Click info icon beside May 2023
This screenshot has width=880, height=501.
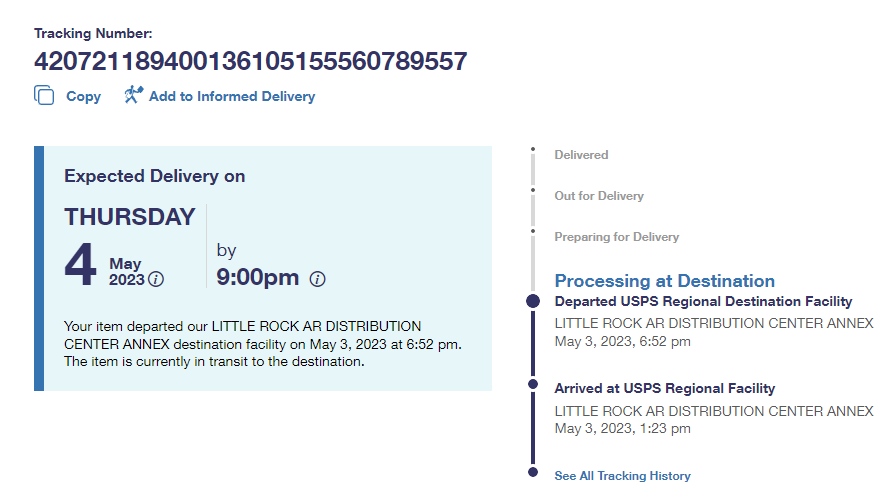click(156, 279)
